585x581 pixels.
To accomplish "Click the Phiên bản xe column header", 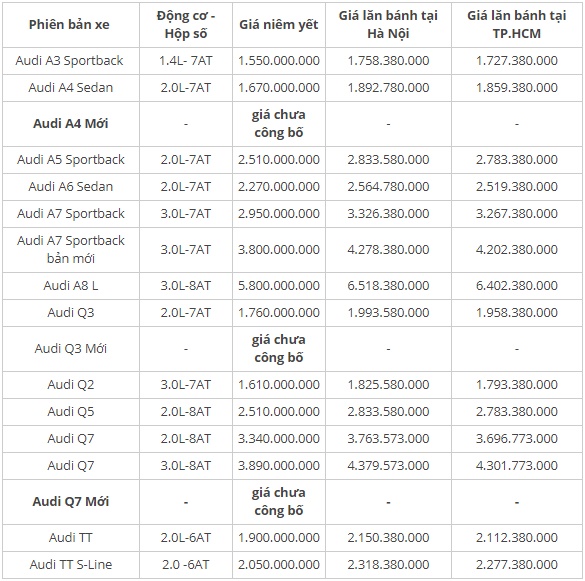I will [69, 25].
